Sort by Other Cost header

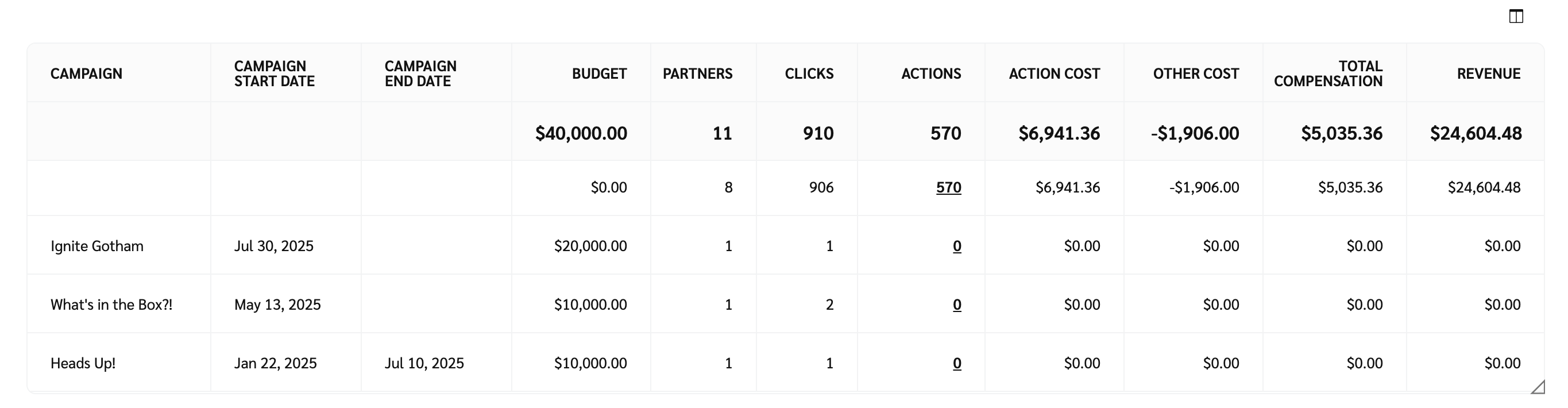point(1195,74)
